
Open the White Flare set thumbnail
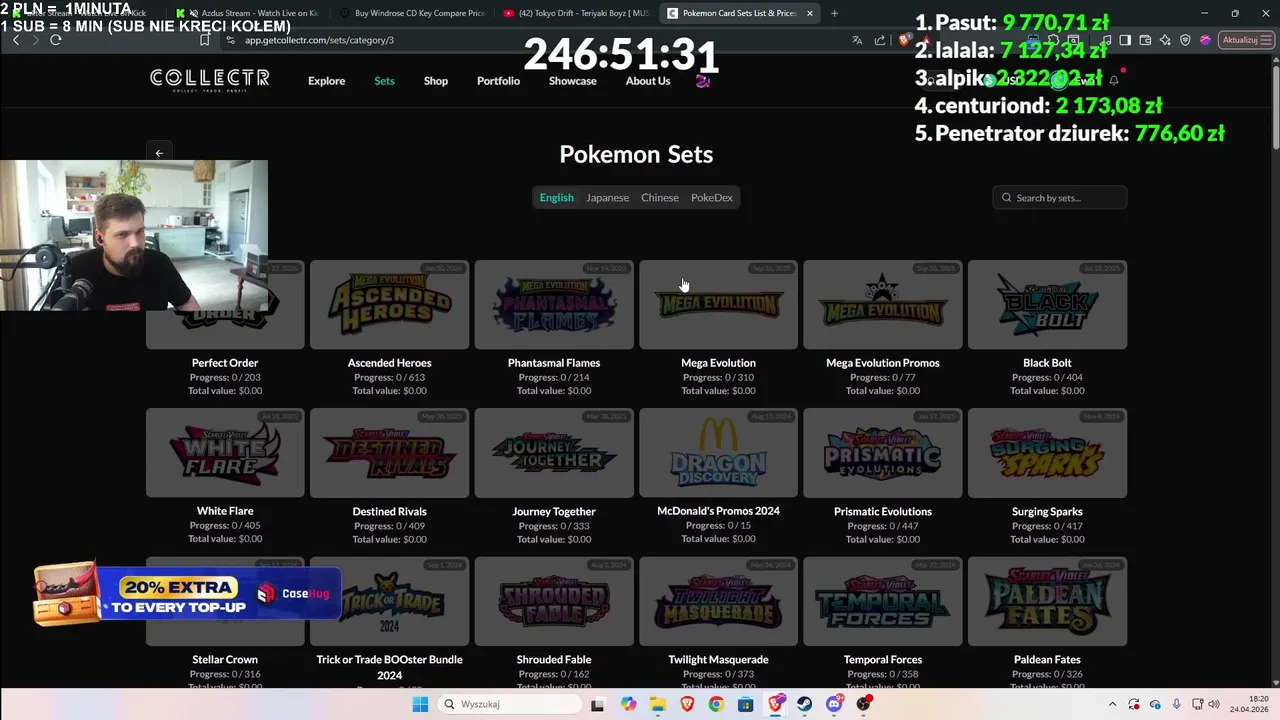pyautogui.click(x=225, y=453)
